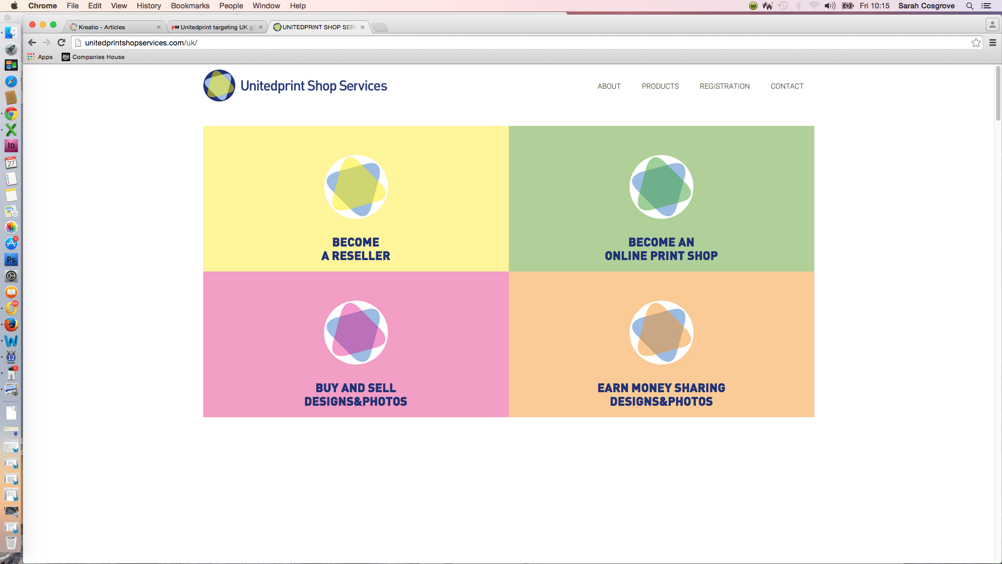
Task: Click the Chrome icon in the dock
Action: click(x=11, y=114)
